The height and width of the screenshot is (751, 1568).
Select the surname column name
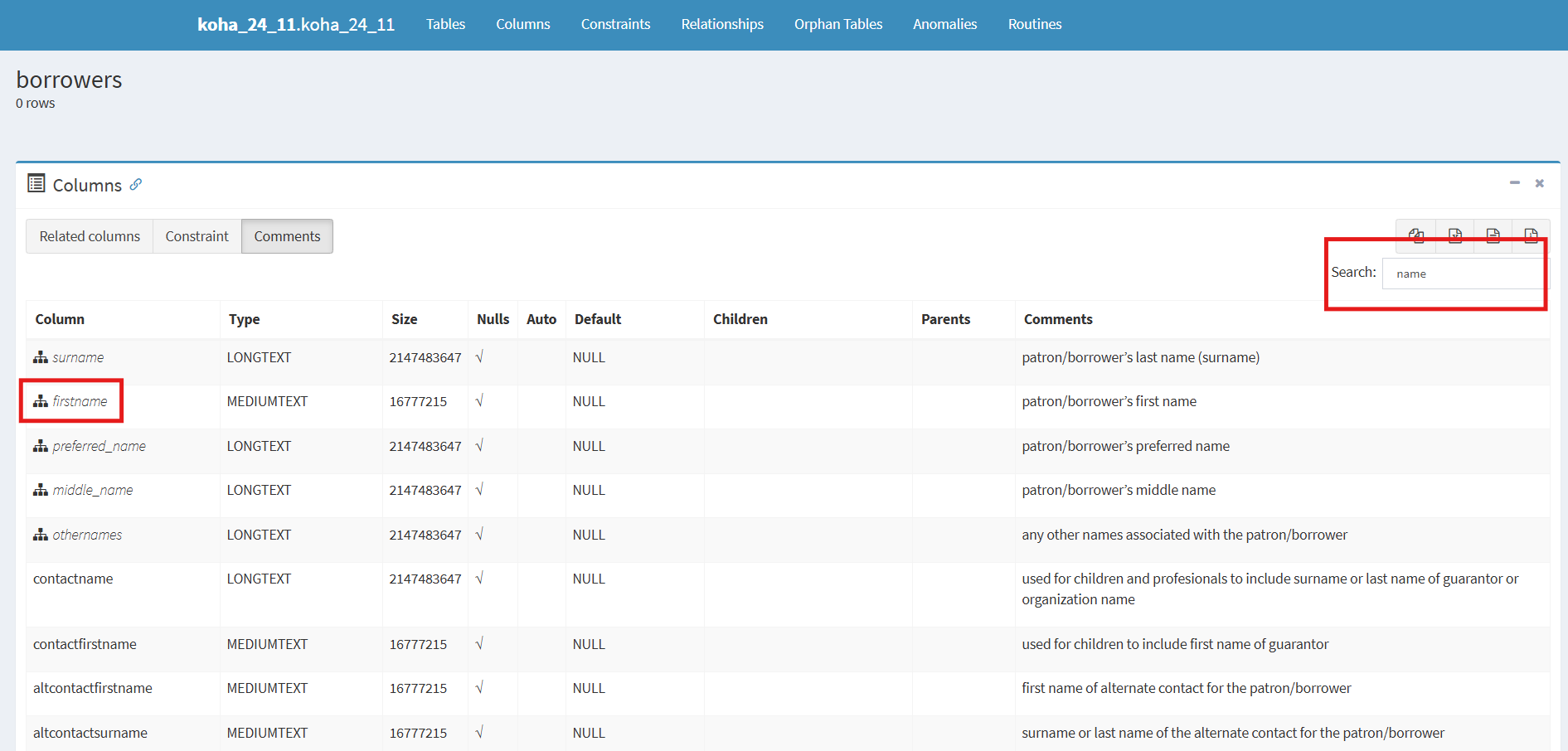coord(78,357)
